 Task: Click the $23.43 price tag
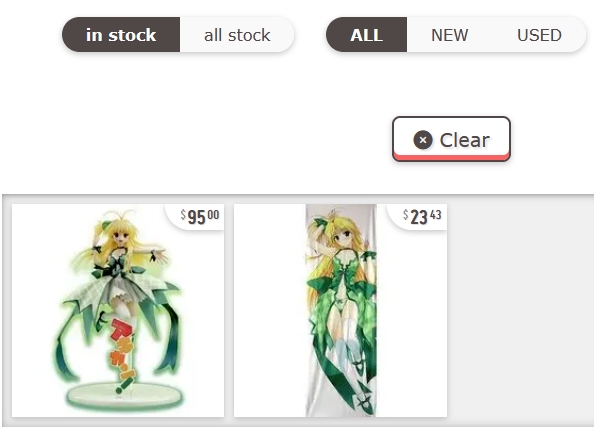point(422,217)
